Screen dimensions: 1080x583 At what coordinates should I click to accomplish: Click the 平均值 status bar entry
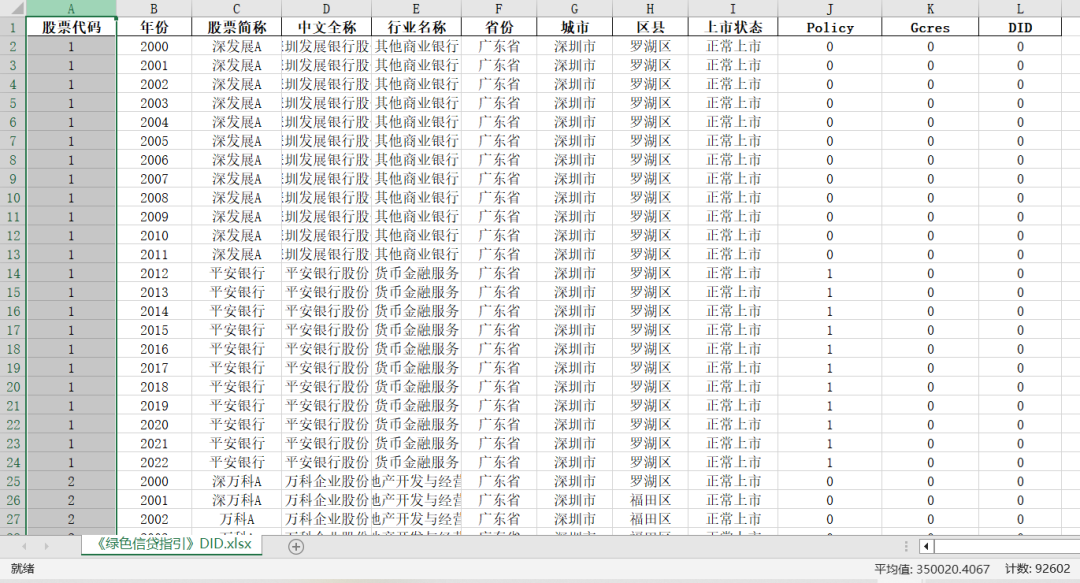coord(932,569)
